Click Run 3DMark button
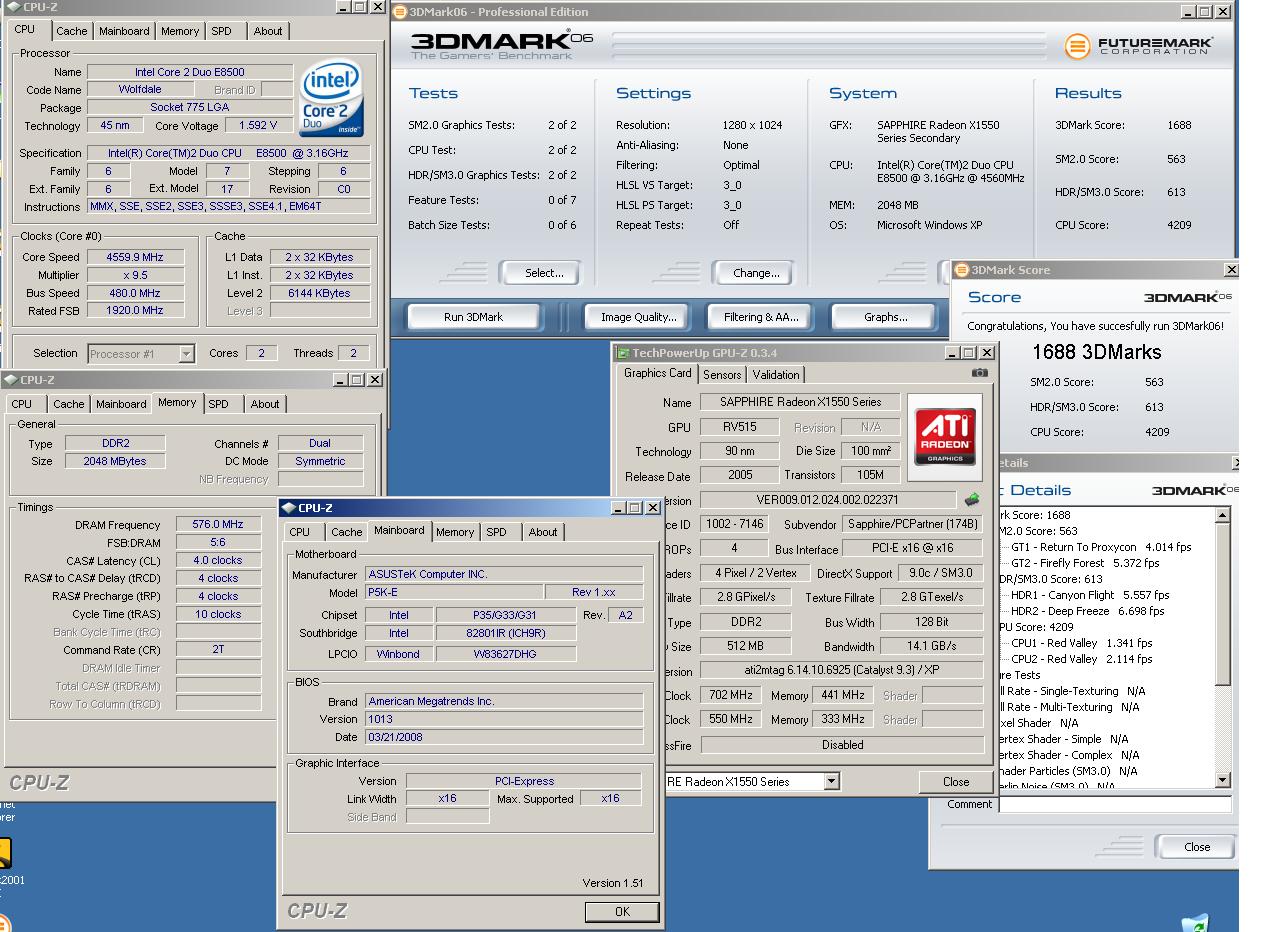The height and width of the screenshot is (932, 1280). 473,317
